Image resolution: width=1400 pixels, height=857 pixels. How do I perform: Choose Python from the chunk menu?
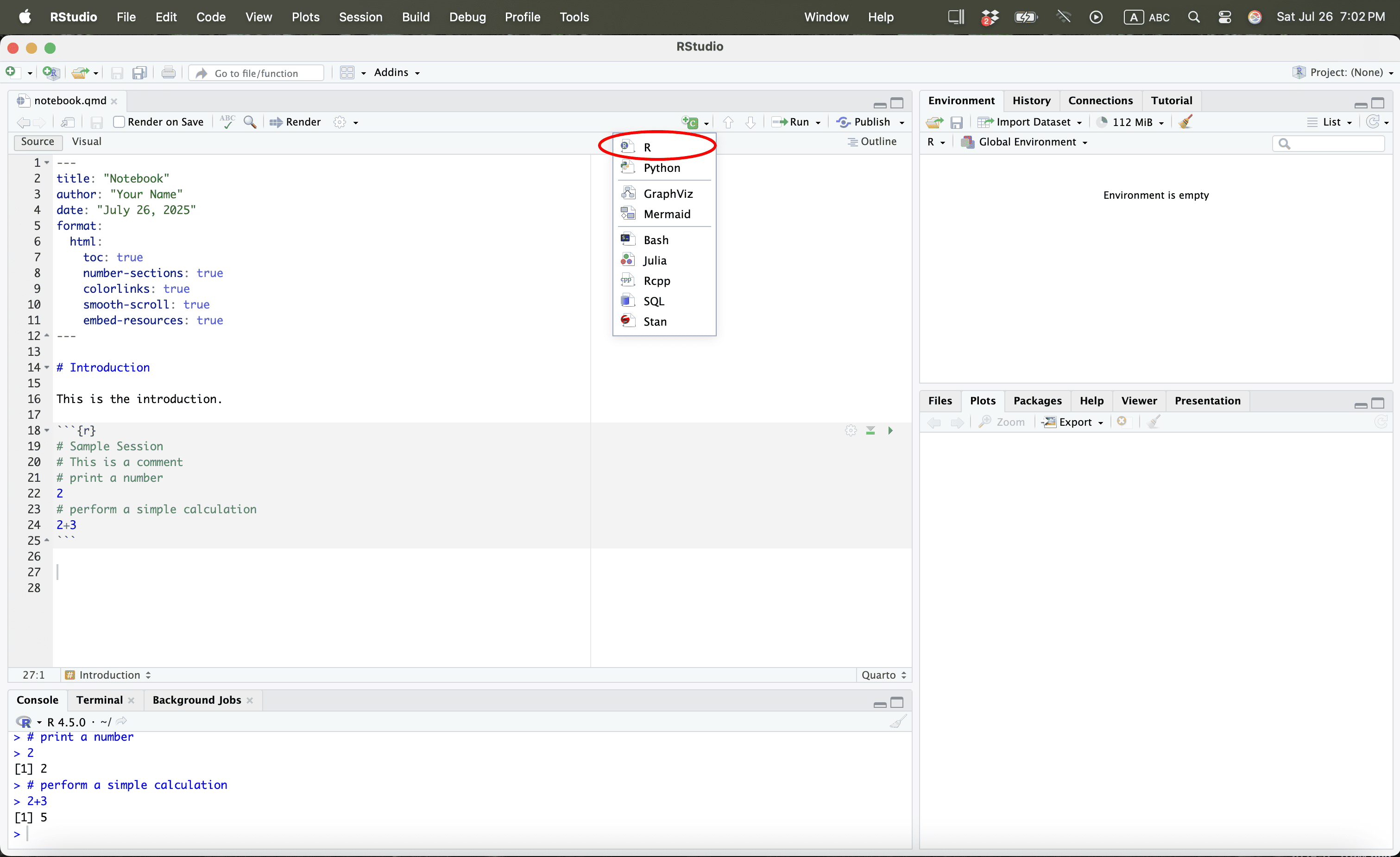point(662,168)
